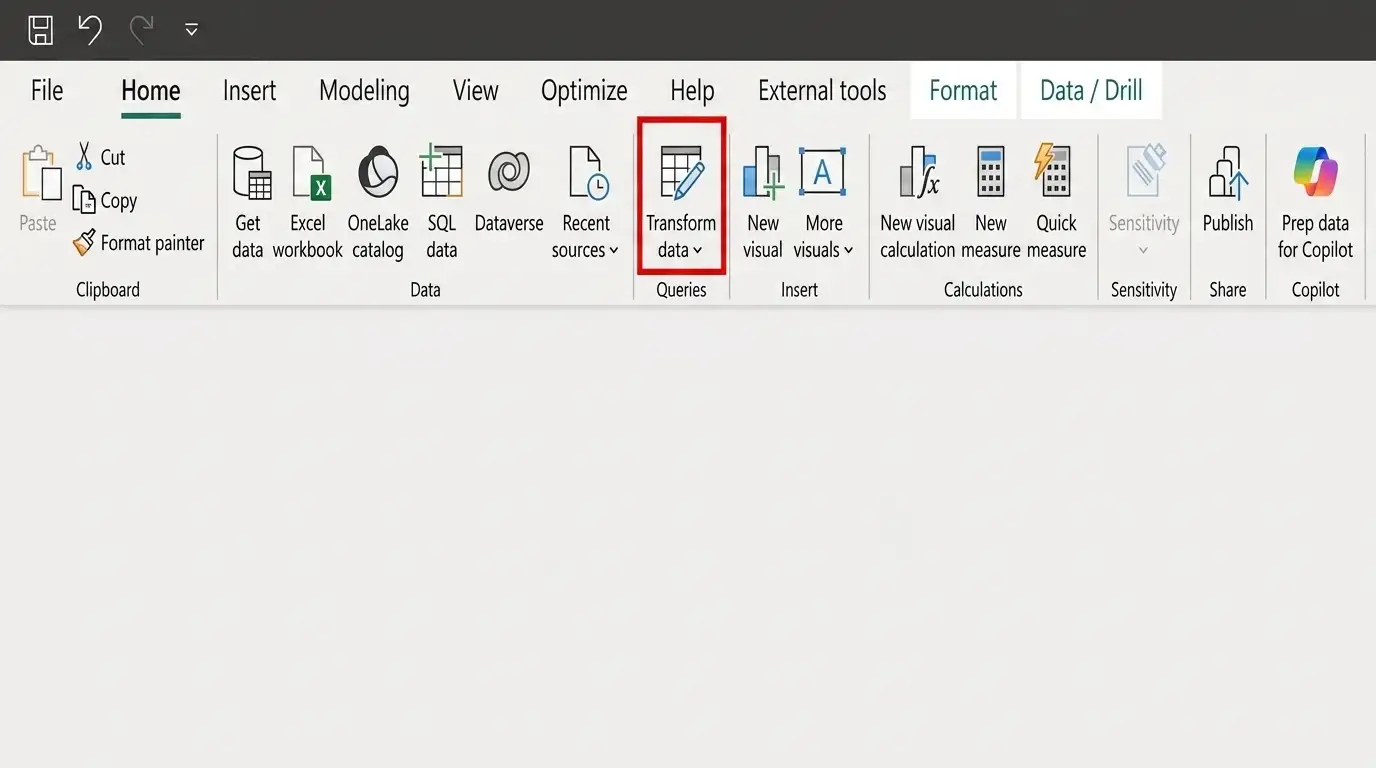This screenshot has width=1376, height=768.
Task: Expand the Transform data dropdown
Action: tap(681, 204)
